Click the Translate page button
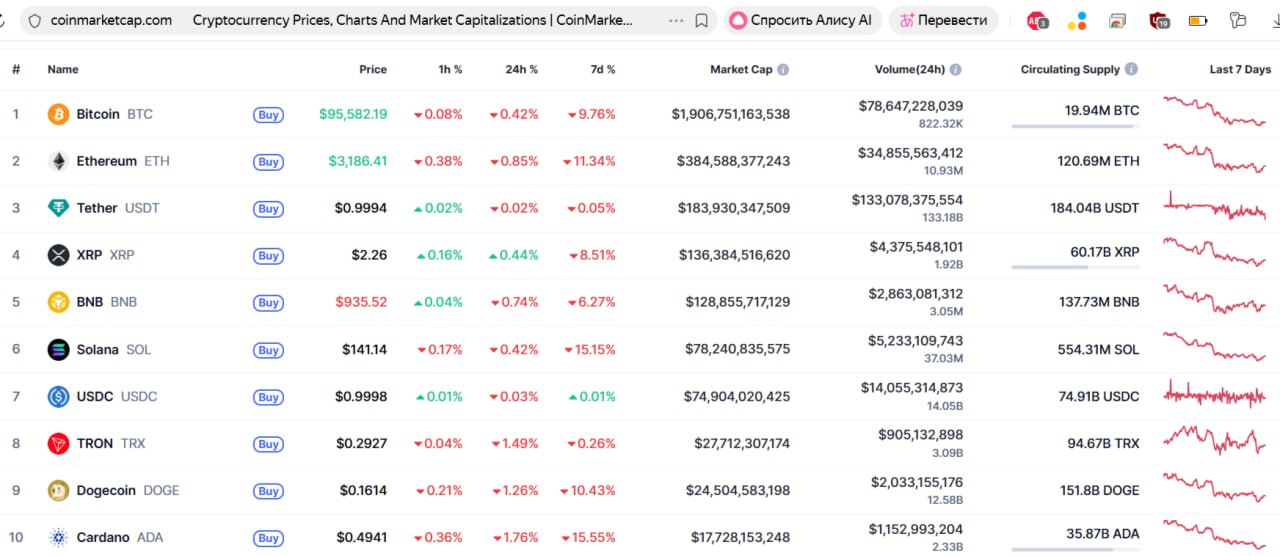The image size is (1280, 556). 942,20
